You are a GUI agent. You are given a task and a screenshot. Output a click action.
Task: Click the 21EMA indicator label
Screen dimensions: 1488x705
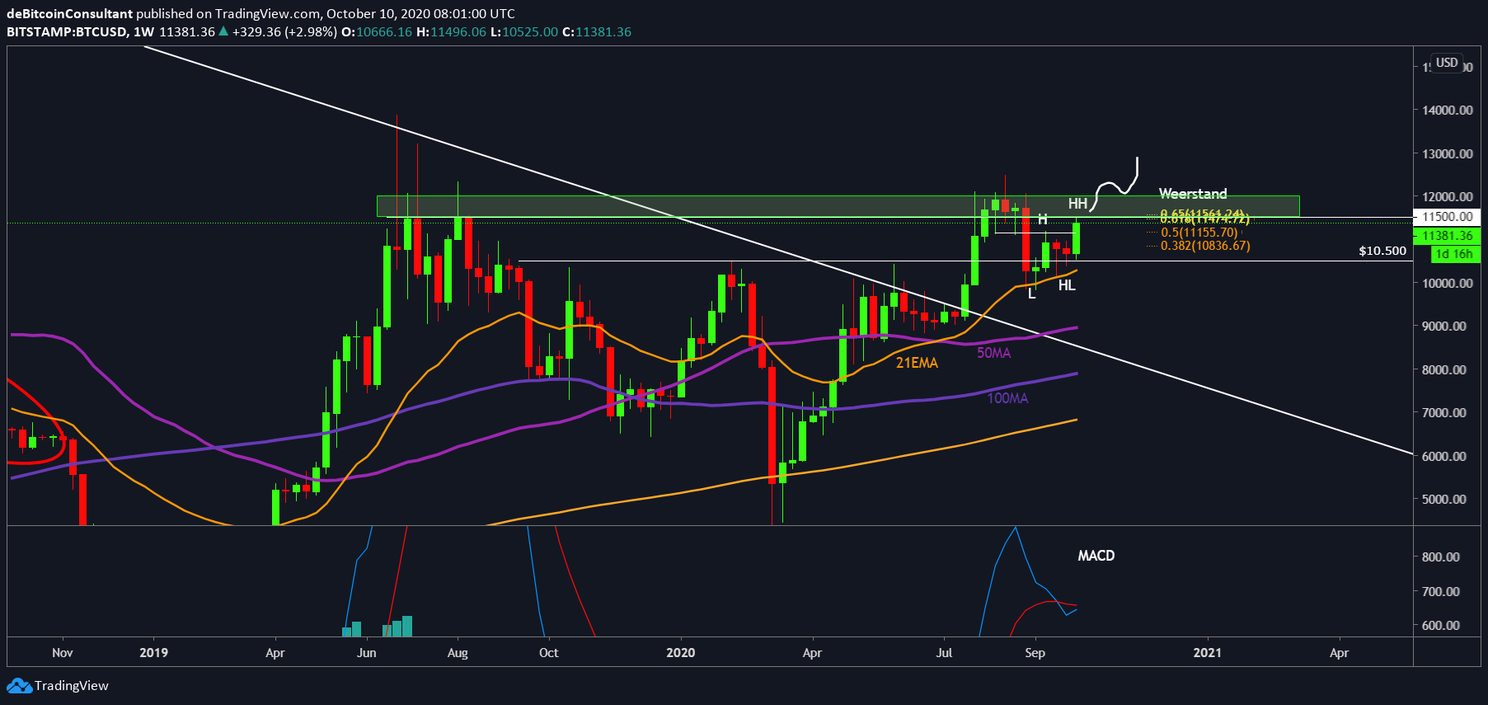tap(917, 364)
